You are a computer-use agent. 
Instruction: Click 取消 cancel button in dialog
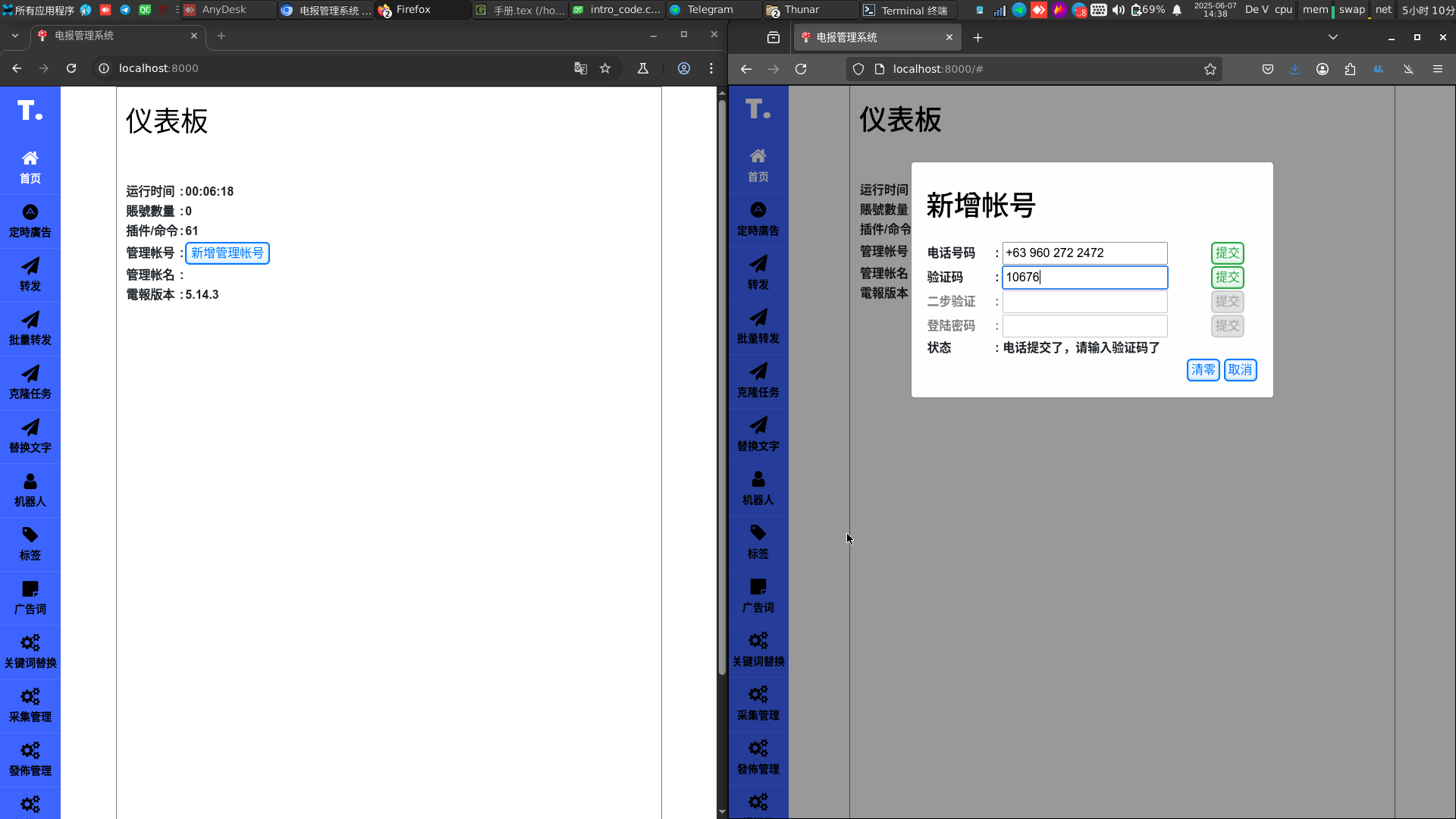(1240, 370)
